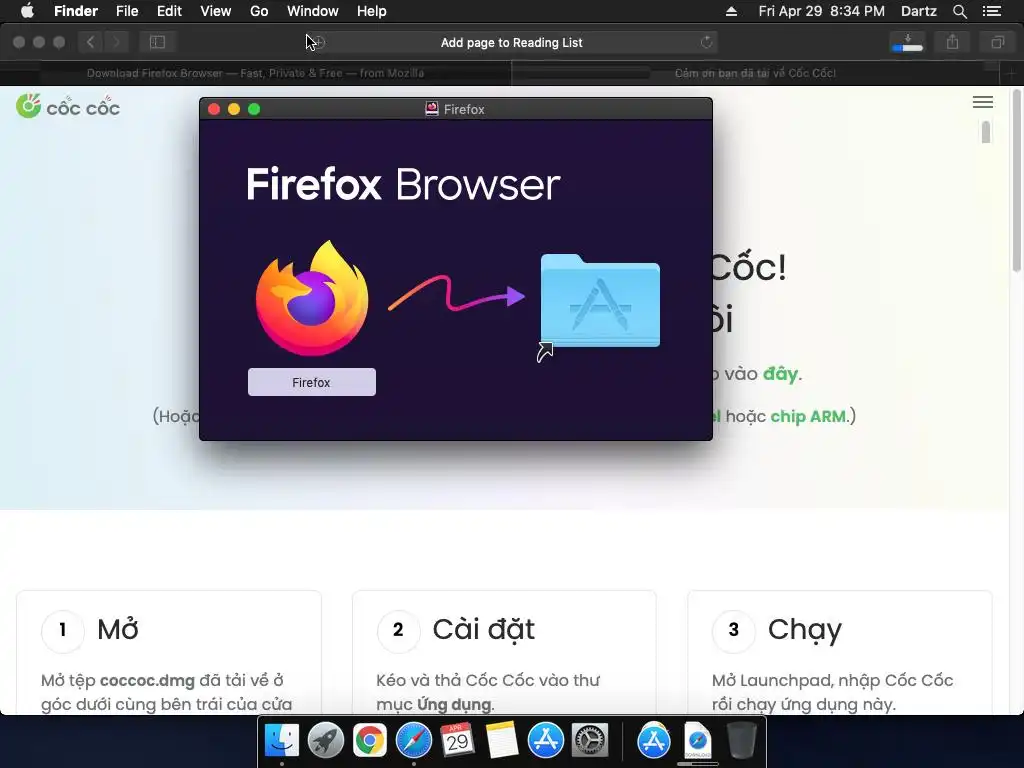Click the Cốc Cốc logo

(x=68, y=106)
